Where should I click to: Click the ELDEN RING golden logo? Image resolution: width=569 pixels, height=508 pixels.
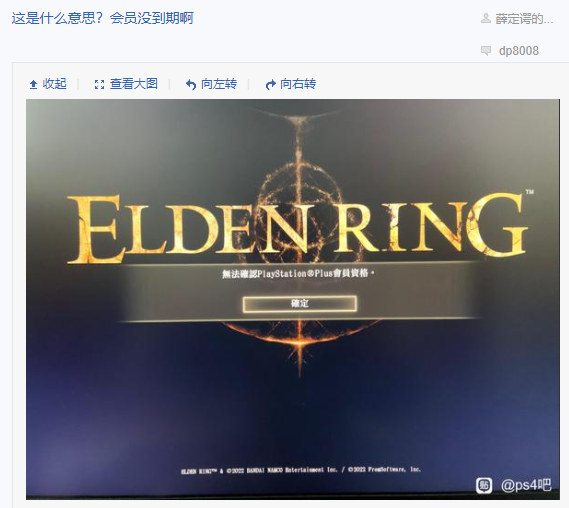tap(297, 228)
